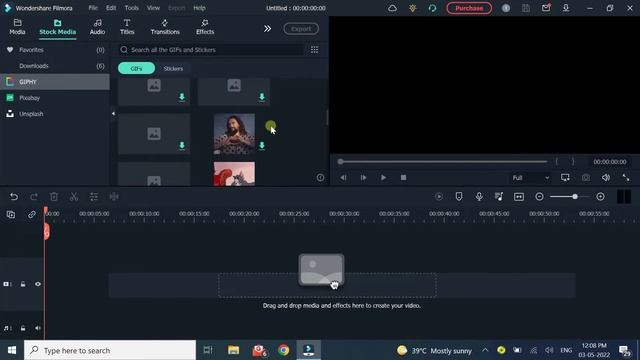Open the View menu
640x360 pixels.
[x=153, y=8]
